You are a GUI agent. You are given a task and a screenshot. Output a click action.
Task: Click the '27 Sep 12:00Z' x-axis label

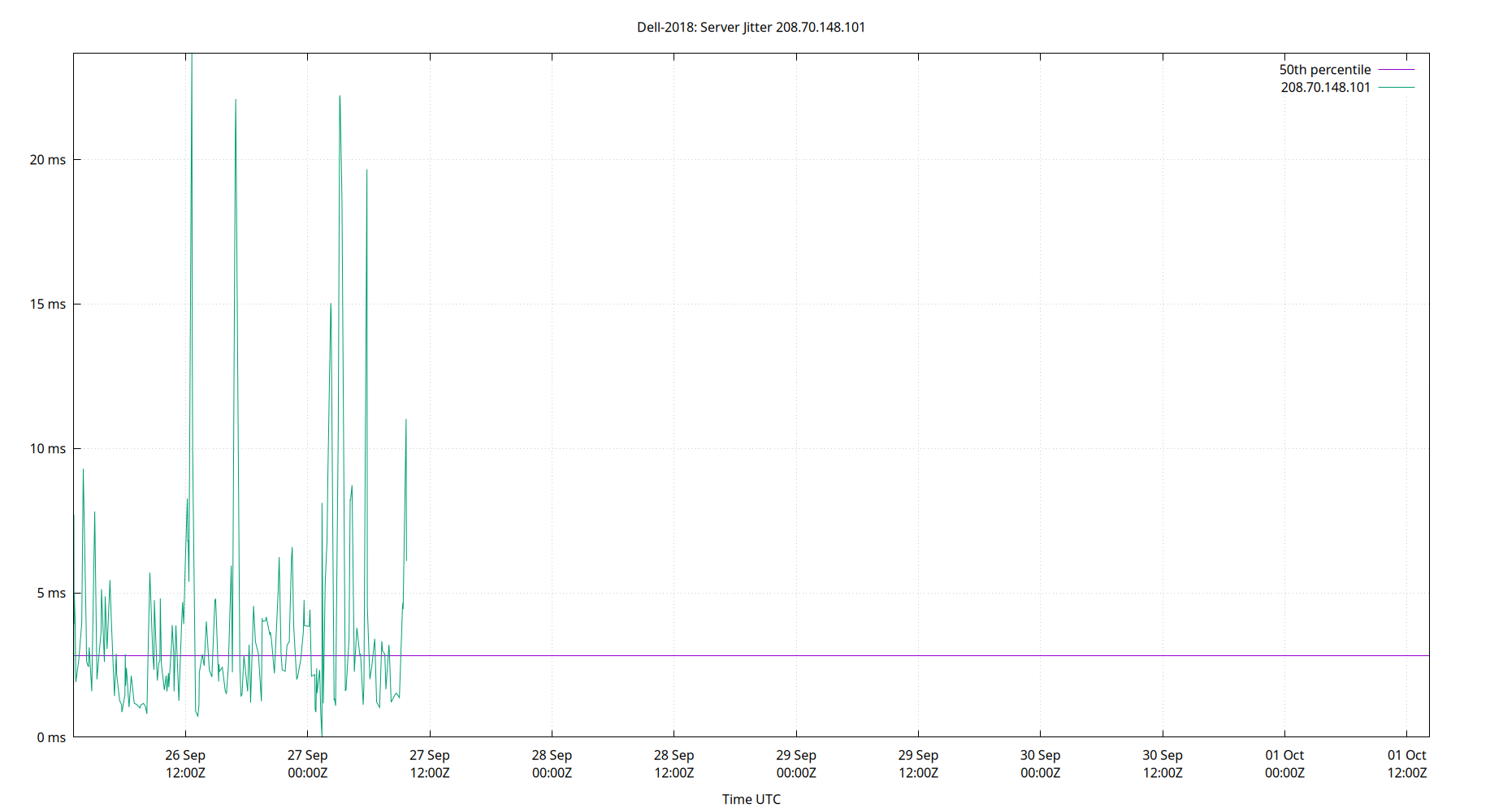[430, 764]
